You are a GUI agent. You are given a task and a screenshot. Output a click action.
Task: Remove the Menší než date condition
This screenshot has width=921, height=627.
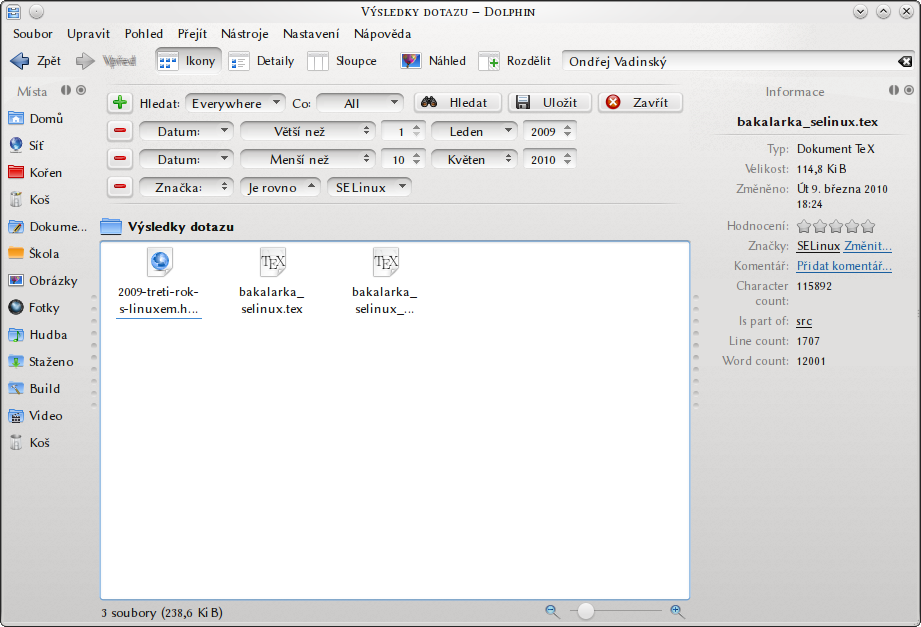pyautogui.click(x=120, y=159)
